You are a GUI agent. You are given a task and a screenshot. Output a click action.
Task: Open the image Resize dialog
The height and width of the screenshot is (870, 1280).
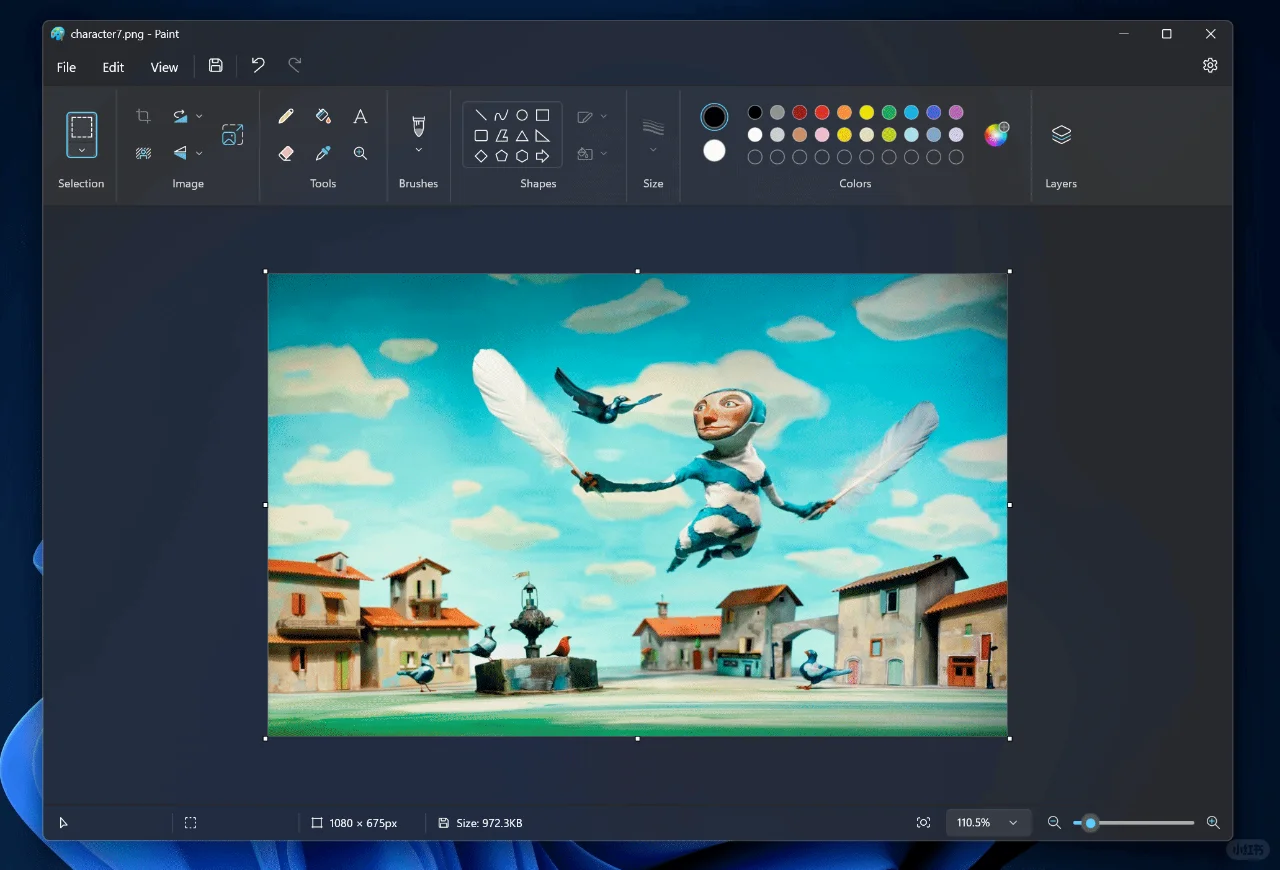[233, 133]
